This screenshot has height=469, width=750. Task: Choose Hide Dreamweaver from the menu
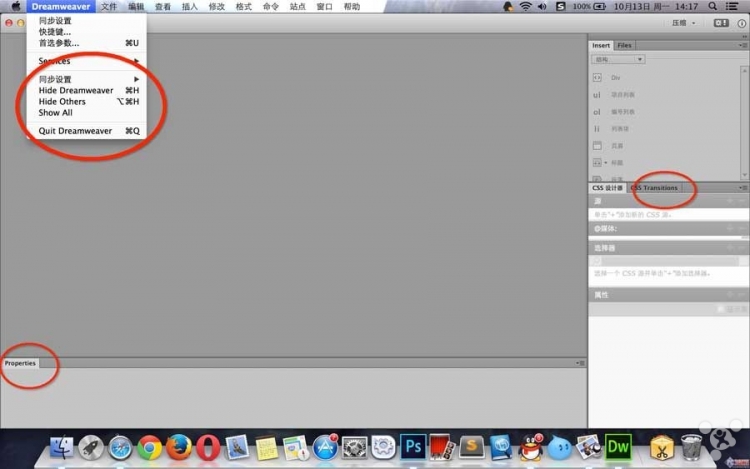click(76, 90)
